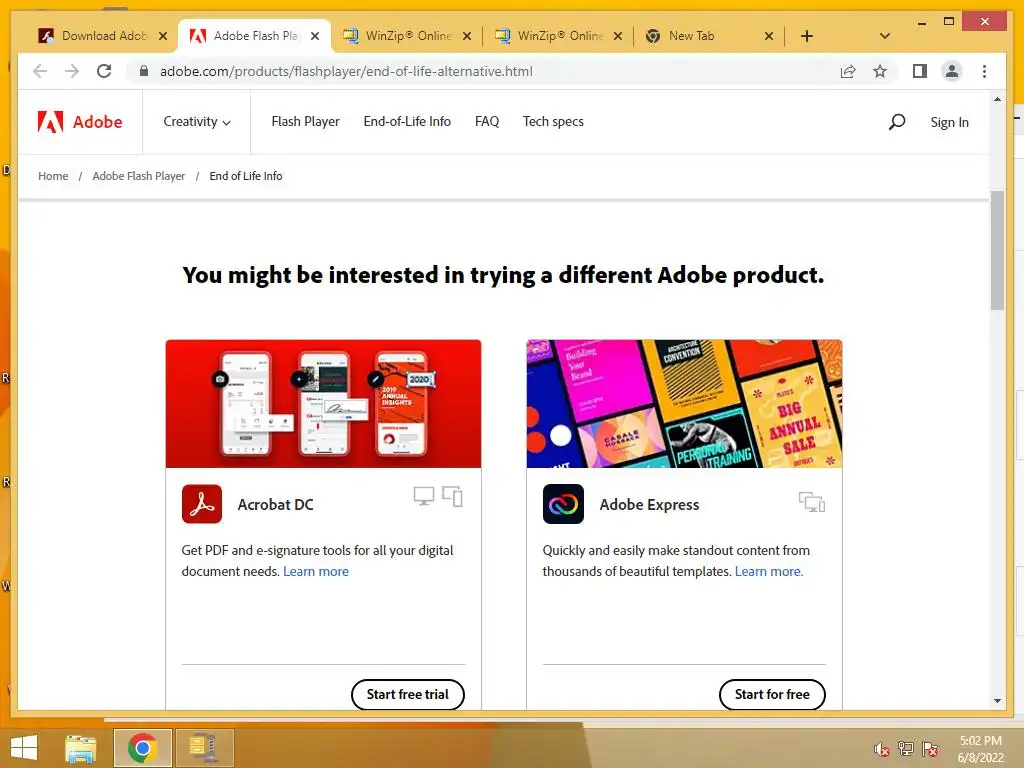Expand the Creativity dropdown menu
1024x768 pixels.
[x=197, y=121]
